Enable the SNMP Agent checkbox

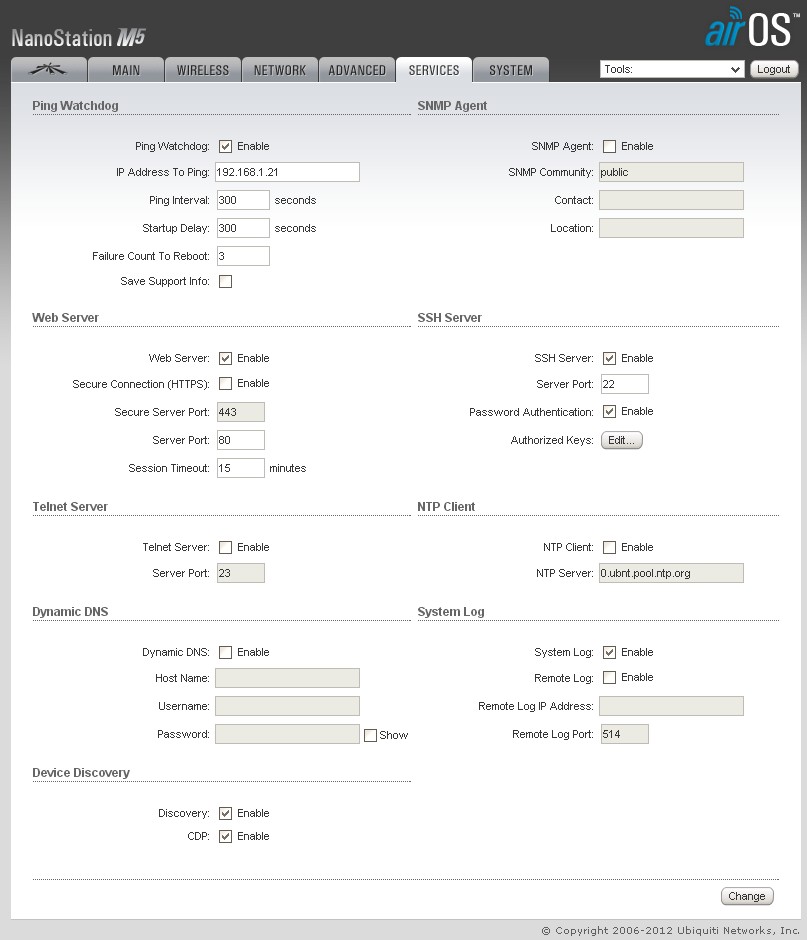609,146
